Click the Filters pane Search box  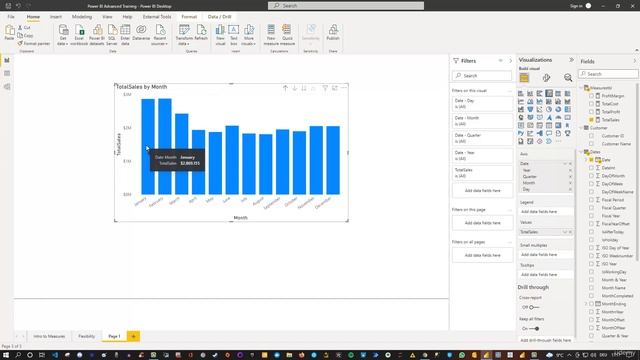(x=482, y=76)
